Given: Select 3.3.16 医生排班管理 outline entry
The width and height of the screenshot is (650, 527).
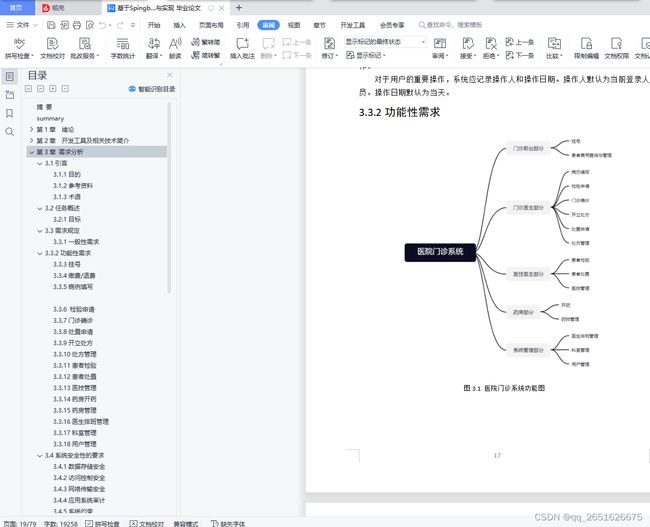Looking at the screenshot, I should [x=81, y=421].
